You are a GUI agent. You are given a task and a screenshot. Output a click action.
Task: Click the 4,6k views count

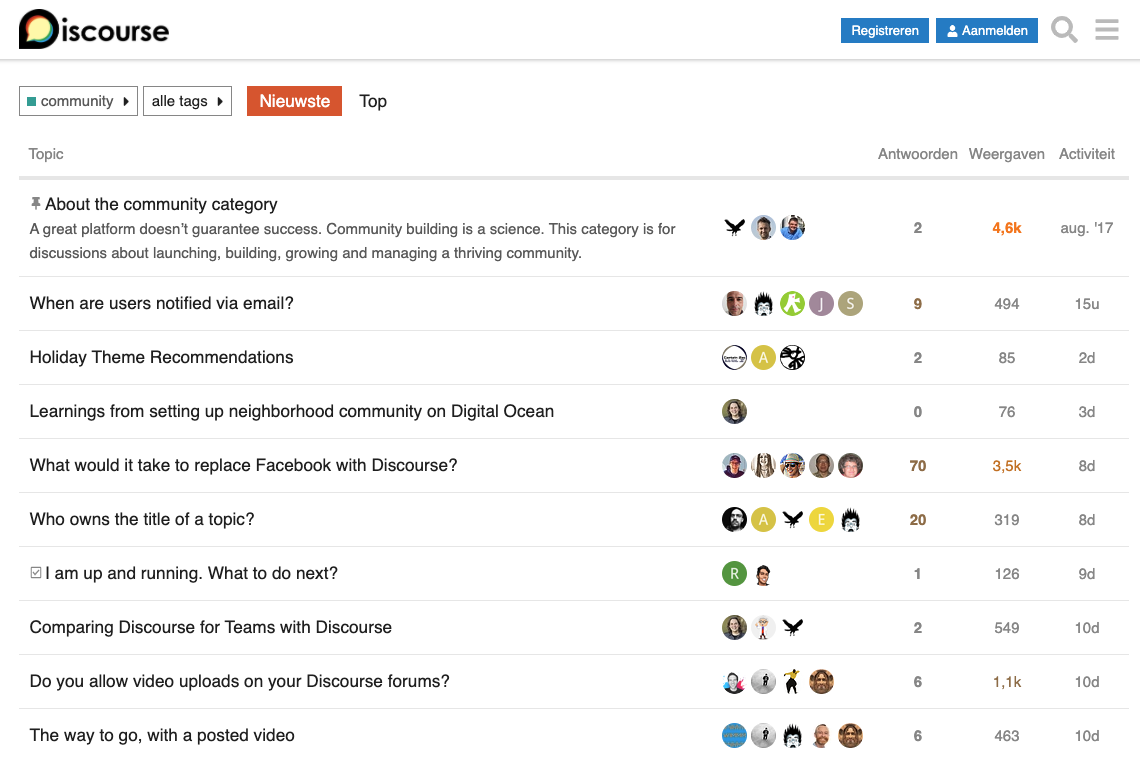point(1006,228)
